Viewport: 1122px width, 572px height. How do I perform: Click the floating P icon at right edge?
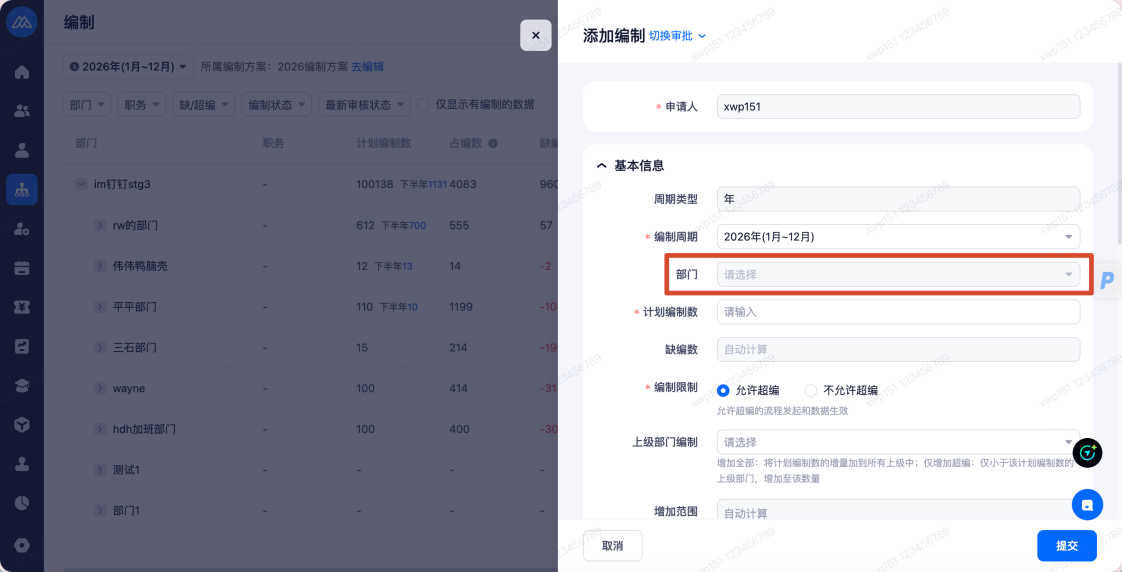(1108, 280)
